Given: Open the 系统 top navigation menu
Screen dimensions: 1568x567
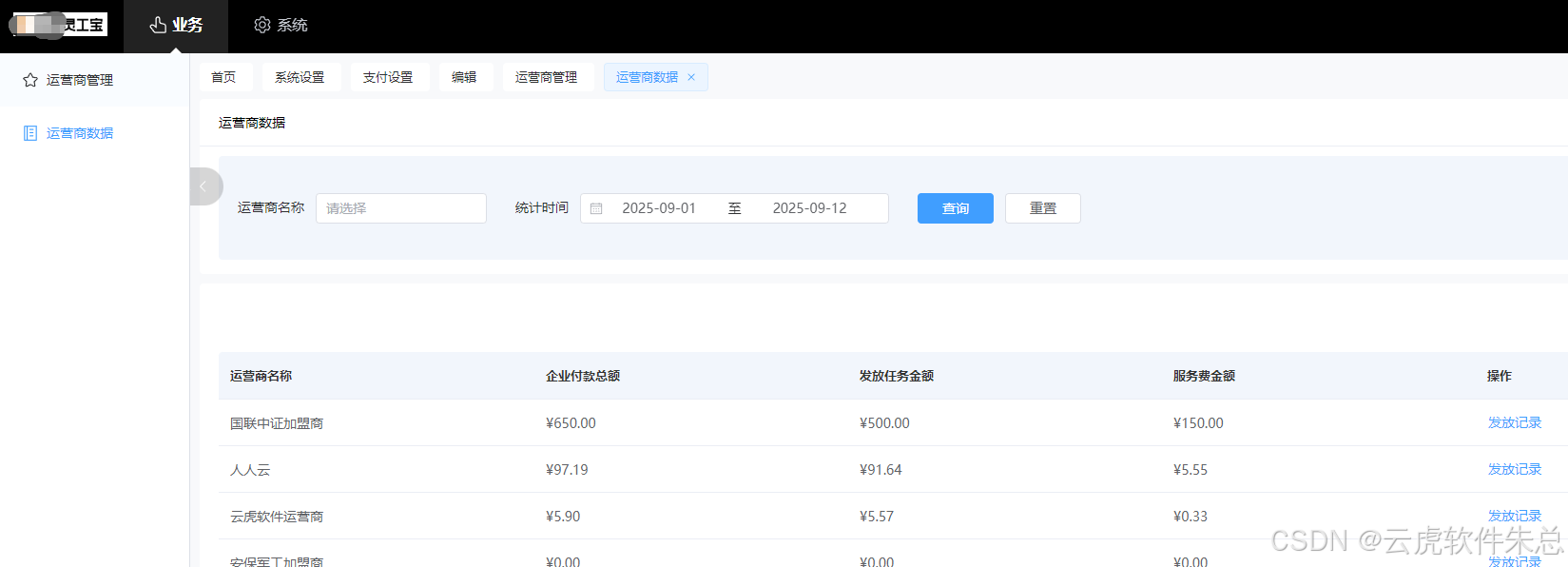Looking at the screenshot, I should pos(281,26).
